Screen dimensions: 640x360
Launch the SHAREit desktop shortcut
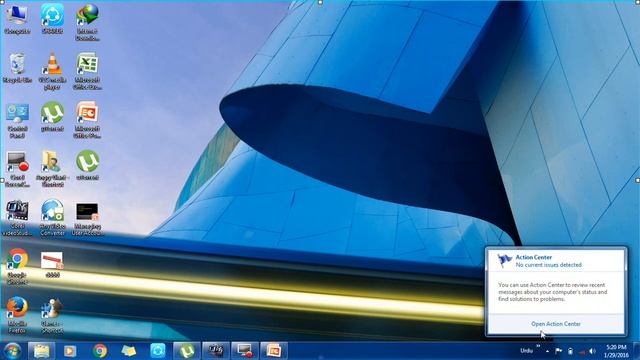52,19
